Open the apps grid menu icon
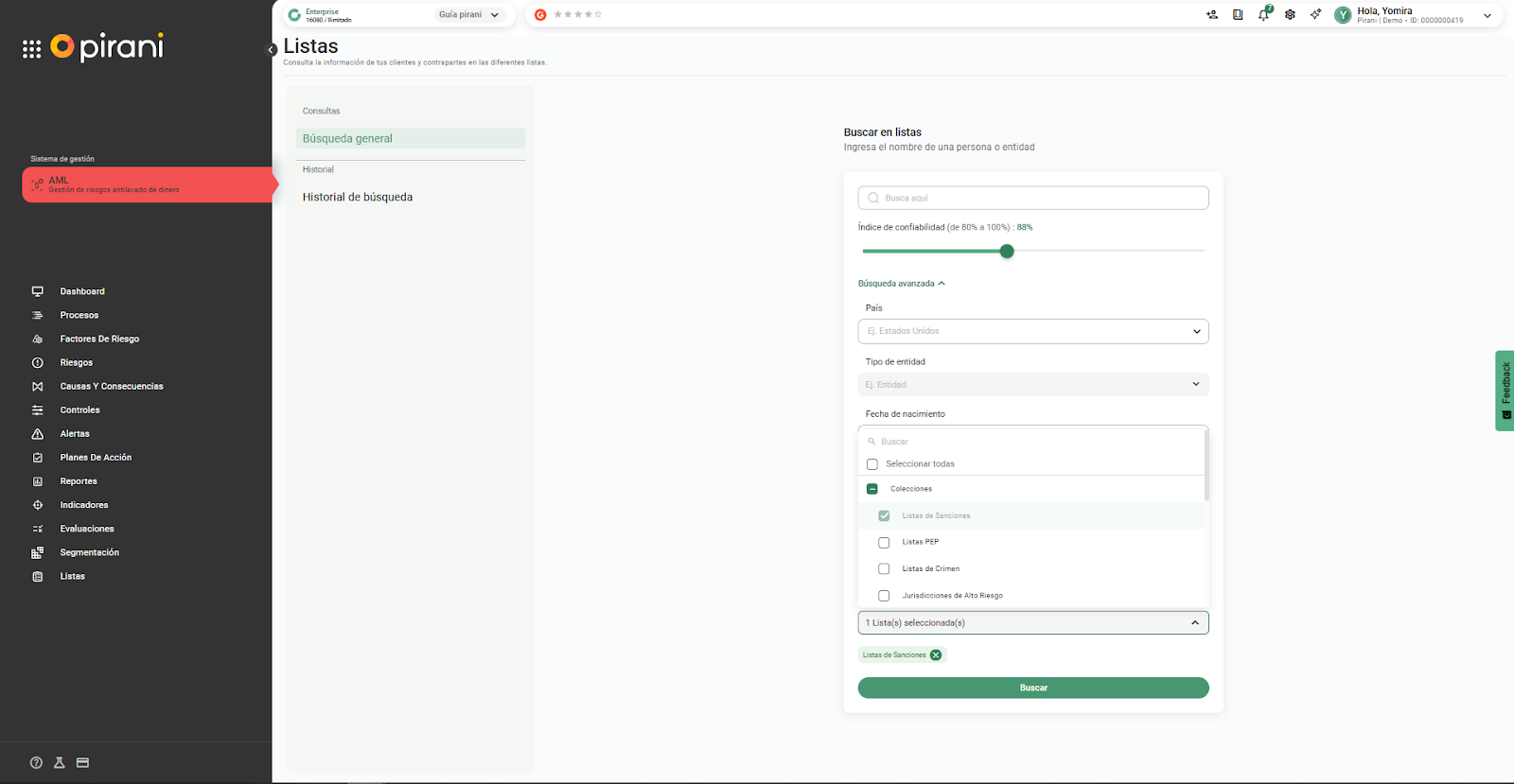This screenshot has width=1514, height=784. pyautogui.click(x=31, y=49)
